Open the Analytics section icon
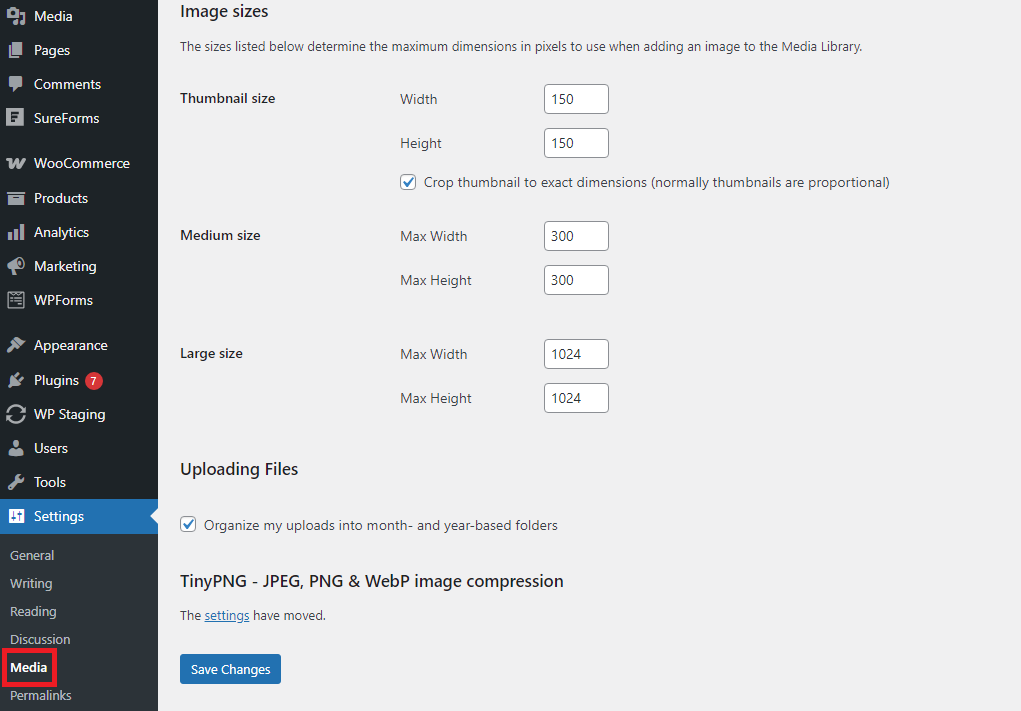The image size is (1021, 711). 17,232
